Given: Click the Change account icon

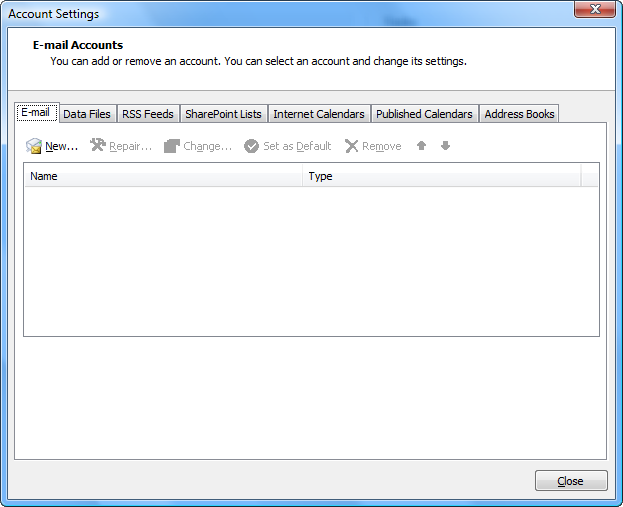Looking at the screenshot, I should pos(172,146).
